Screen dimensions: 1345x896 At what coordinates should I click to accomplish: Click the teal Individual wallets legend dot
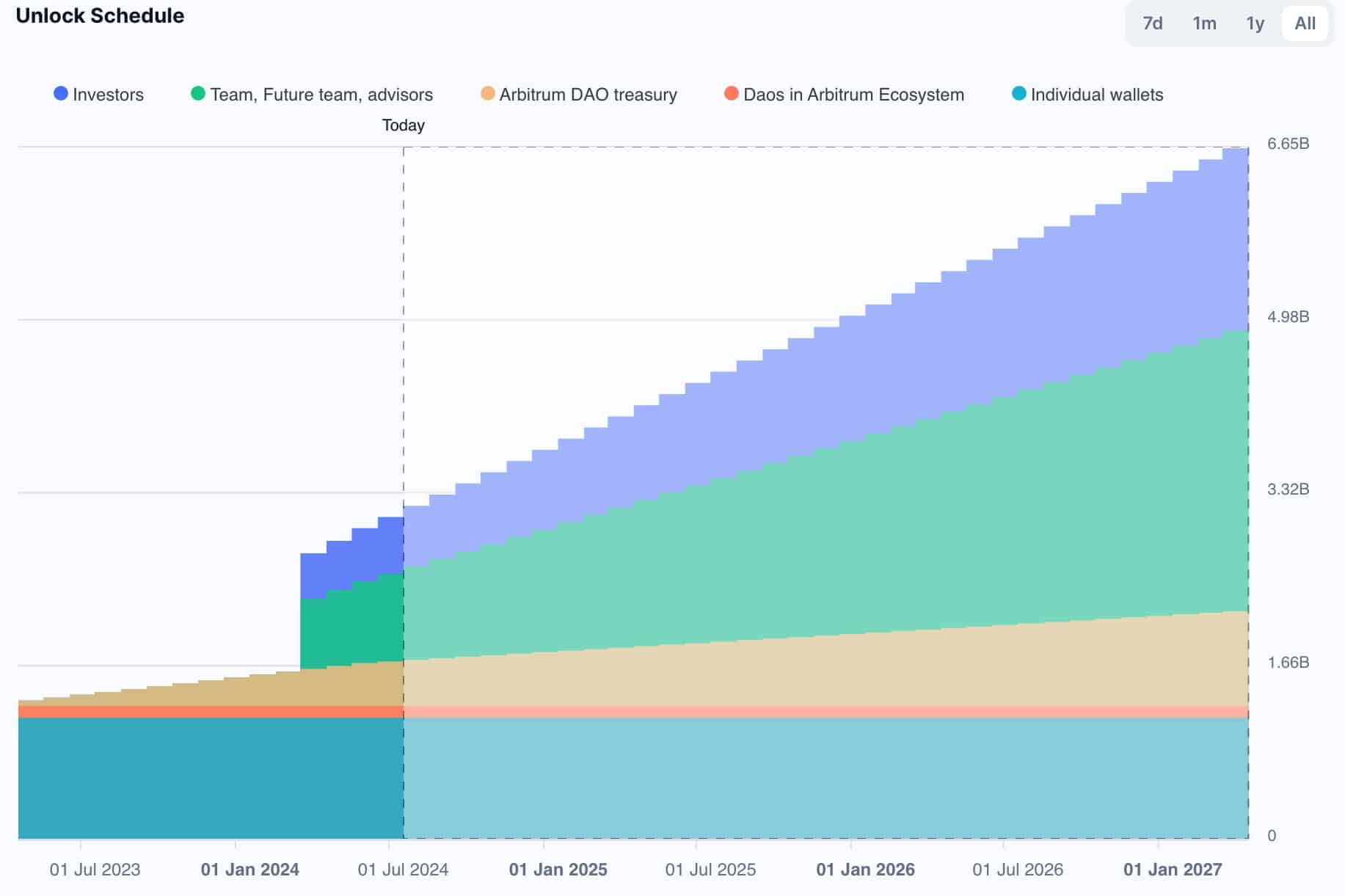[x=1018, y=93]
